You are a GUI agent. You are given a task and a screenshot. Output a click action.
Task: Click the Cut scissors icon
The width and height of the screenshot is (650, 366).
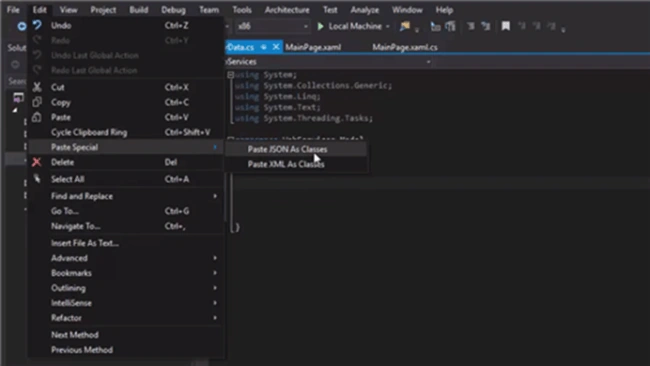point(37,87)
